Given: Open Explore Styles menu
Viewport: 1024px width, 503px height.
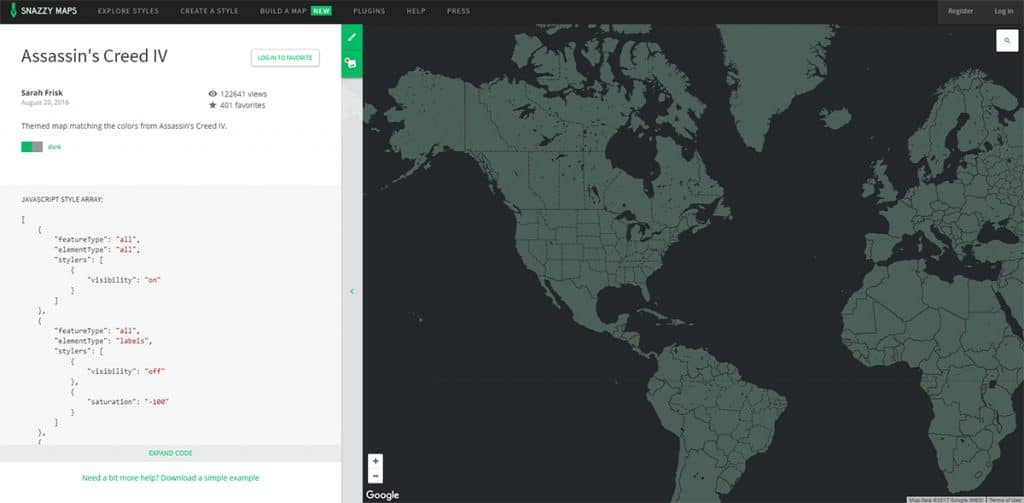Looking at the screenshot, I should pyautogui.click(x=126, y=11).
